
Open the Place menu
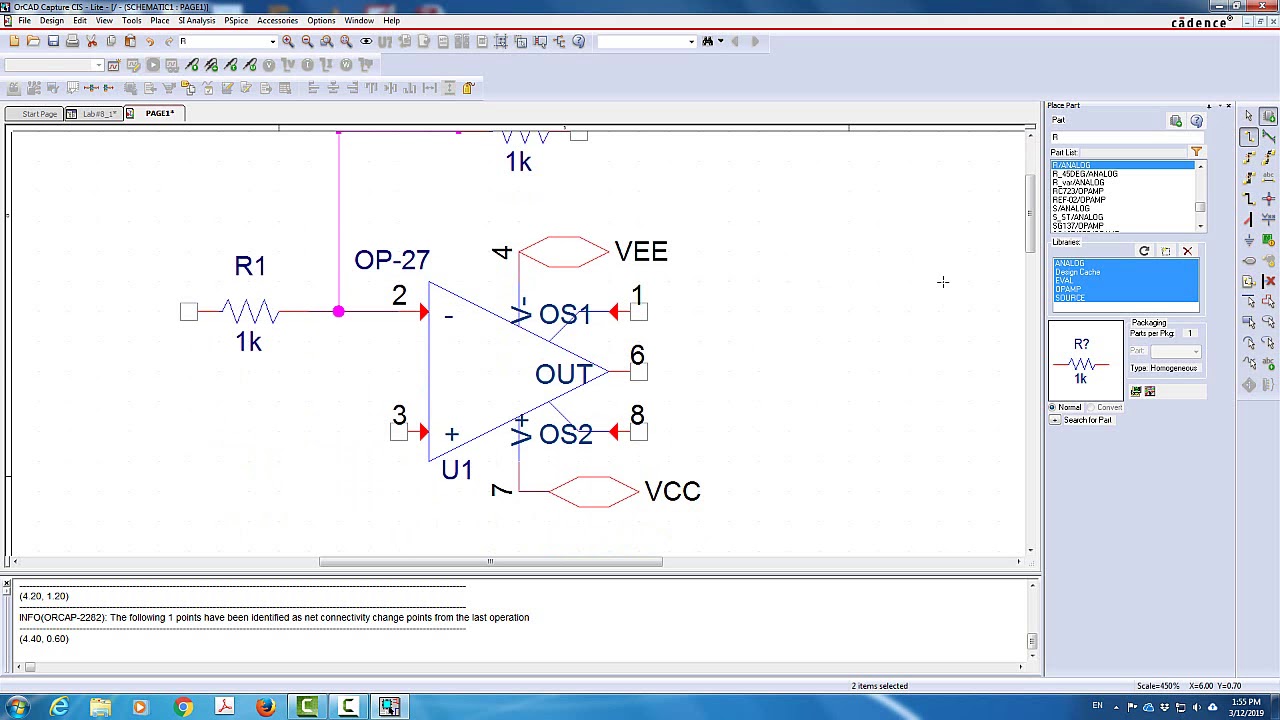click(x=159, y=20)
